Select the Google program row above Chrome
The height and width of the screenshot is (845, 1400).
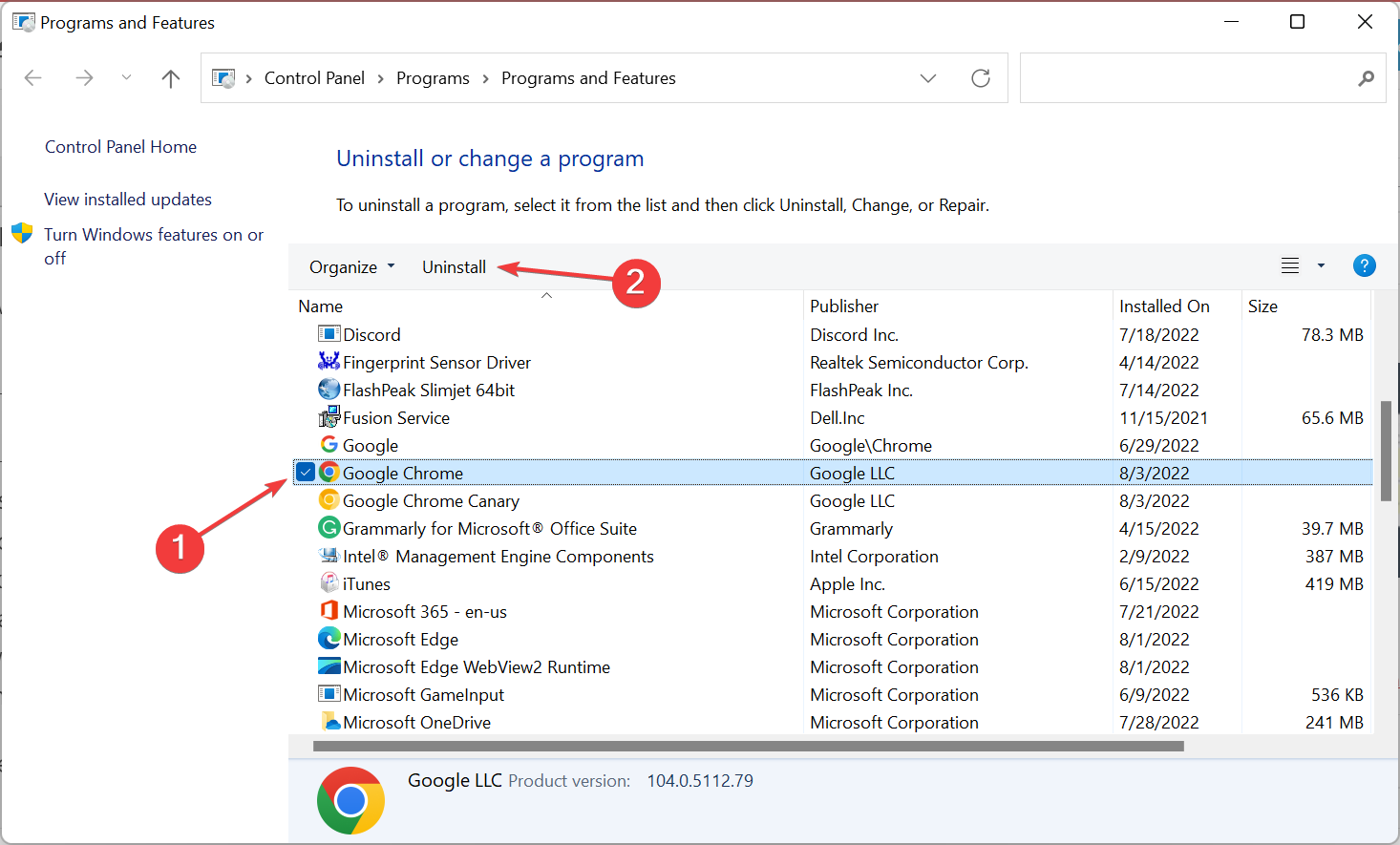pyautogui.click(x=831, y=445)
